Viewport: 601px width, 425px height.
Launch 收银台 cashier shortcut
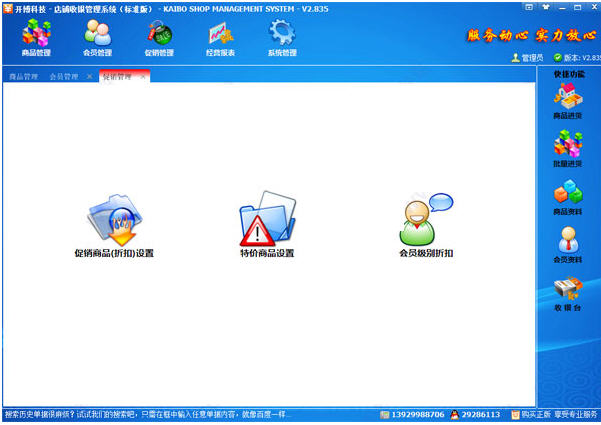click(568, 294)
